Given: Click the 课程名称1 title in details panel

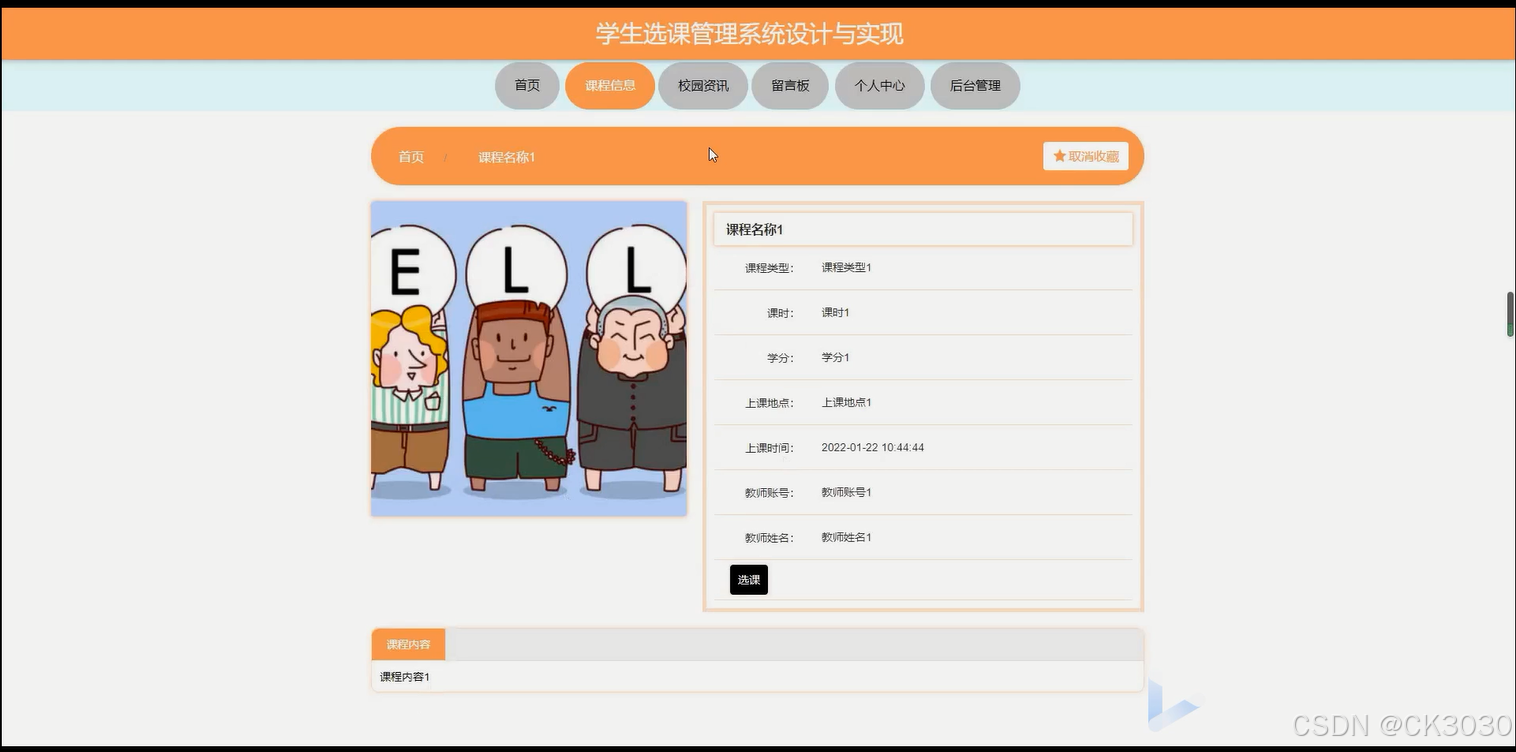Looking at the screenshot, I should coord(754,230).
